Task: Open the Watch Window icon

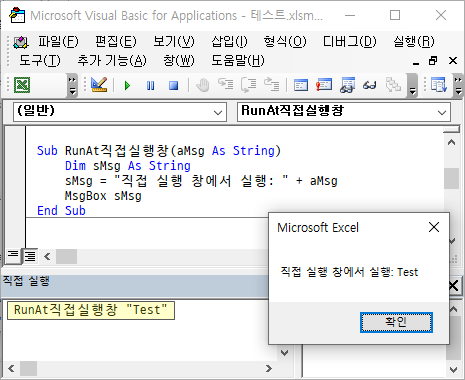Action: click(x=347, y=85)
